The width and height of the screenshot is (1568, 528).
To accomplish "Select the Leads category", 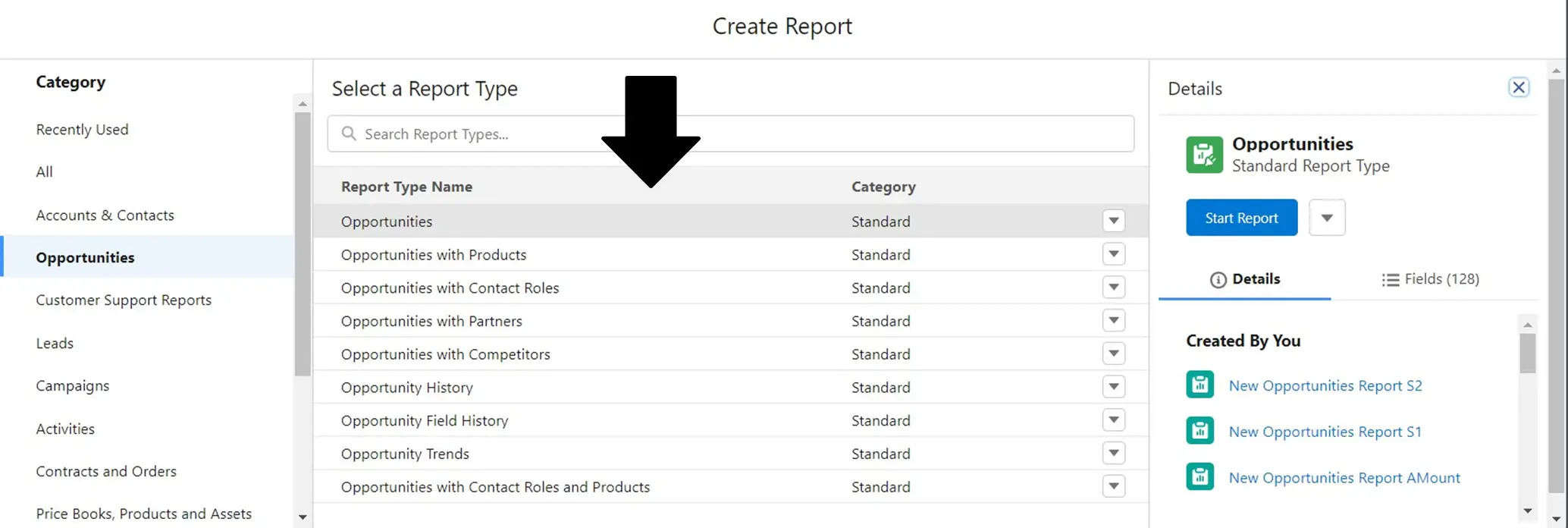I will click(x=55, y=344).
